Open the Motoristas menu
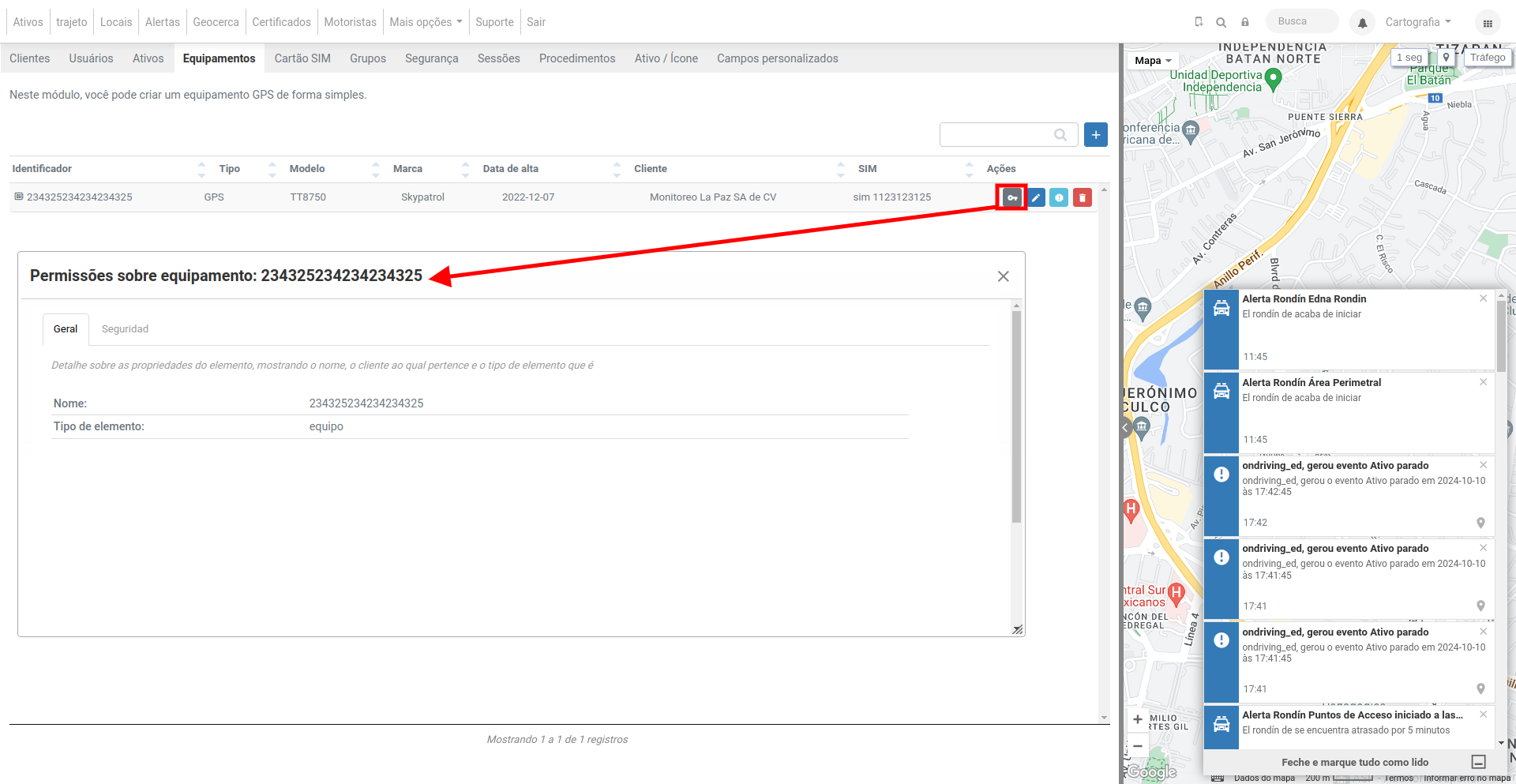This screenshot has width=1516, height=784. tap(350, 22)
